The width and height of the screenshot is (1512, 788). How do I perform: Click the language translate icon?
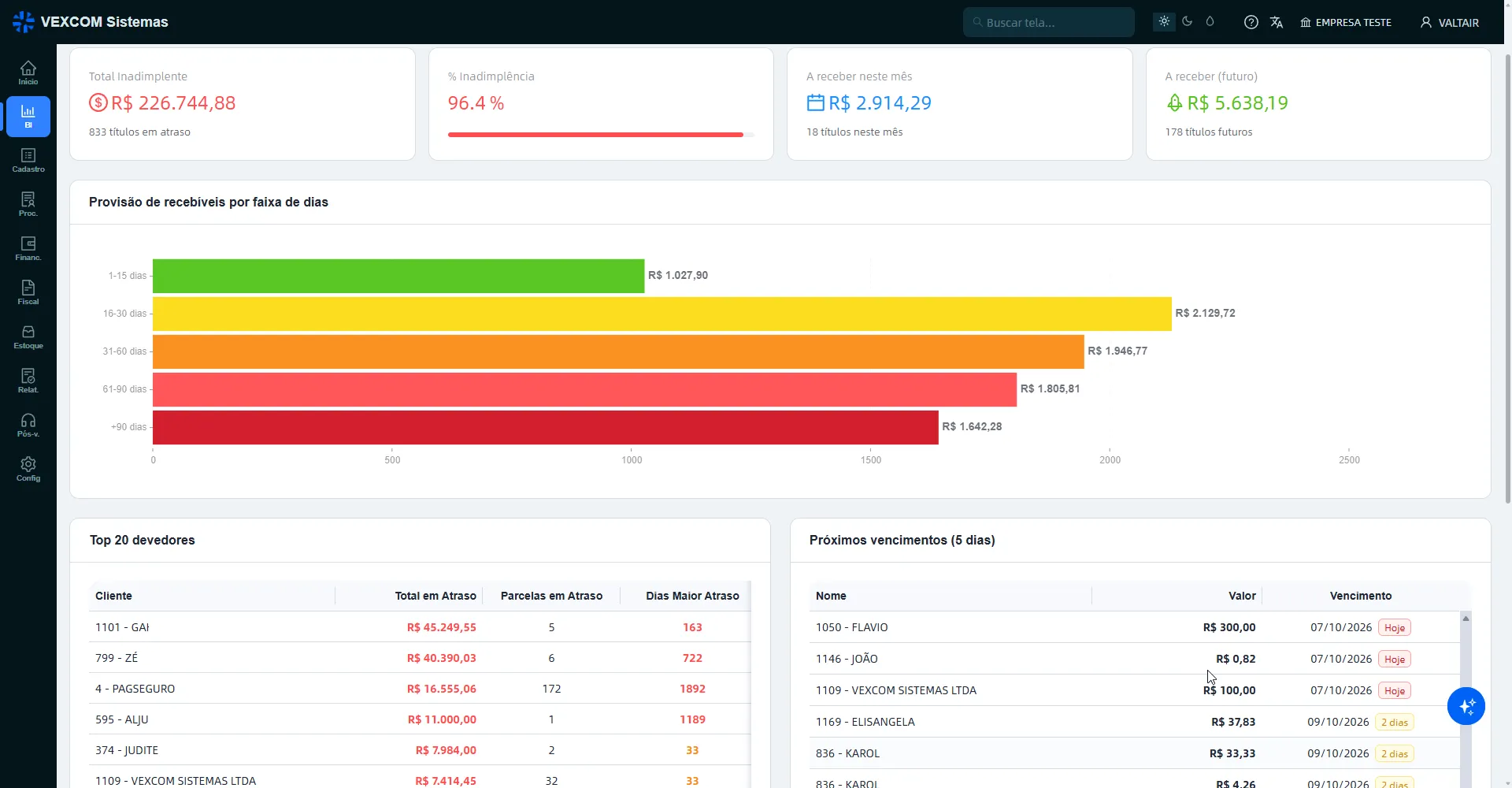click(x=1277, y=22)
